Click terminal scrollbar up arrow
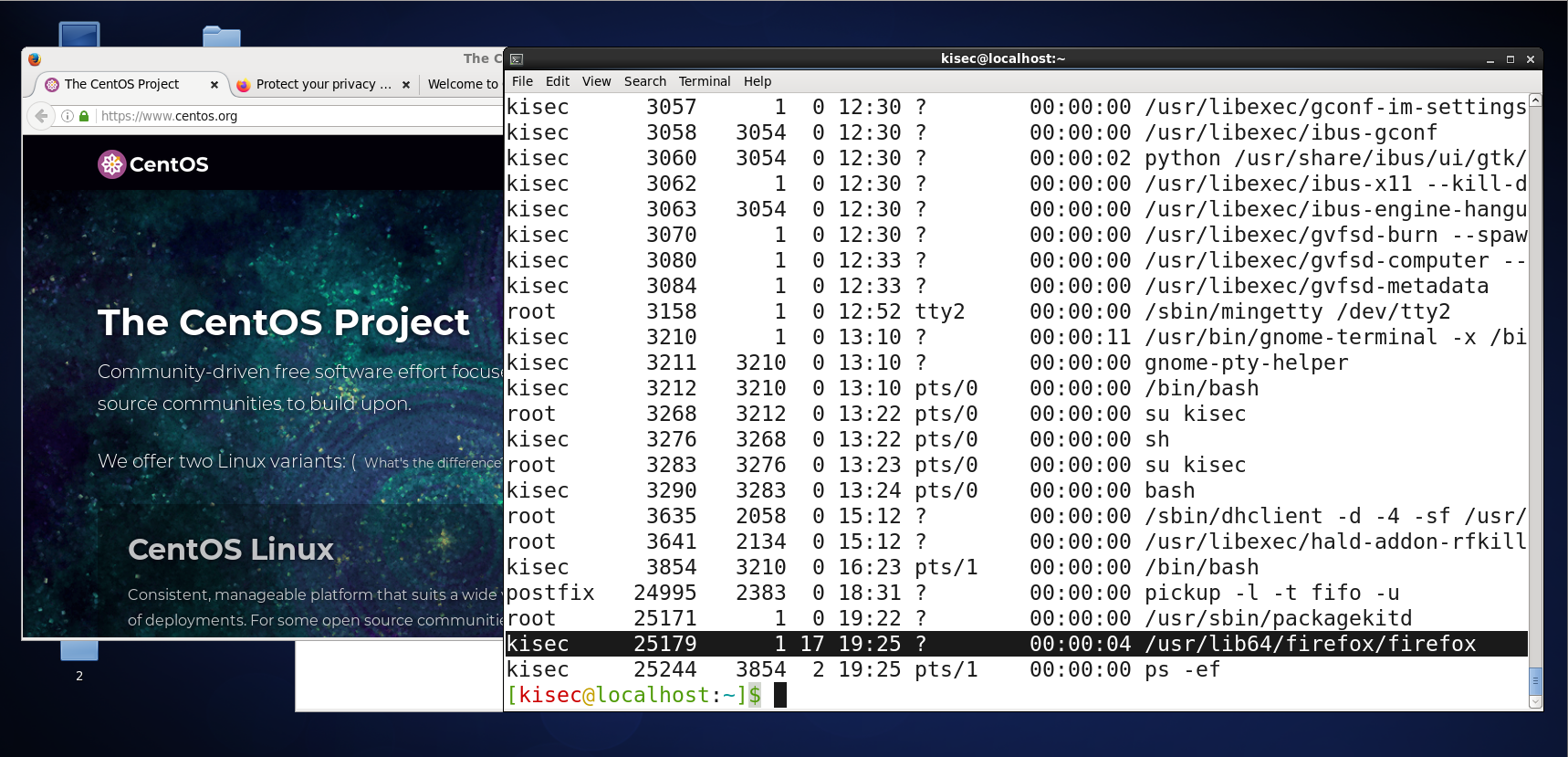The height and width of the screenshot is (757, 1568). (1535, 100)
